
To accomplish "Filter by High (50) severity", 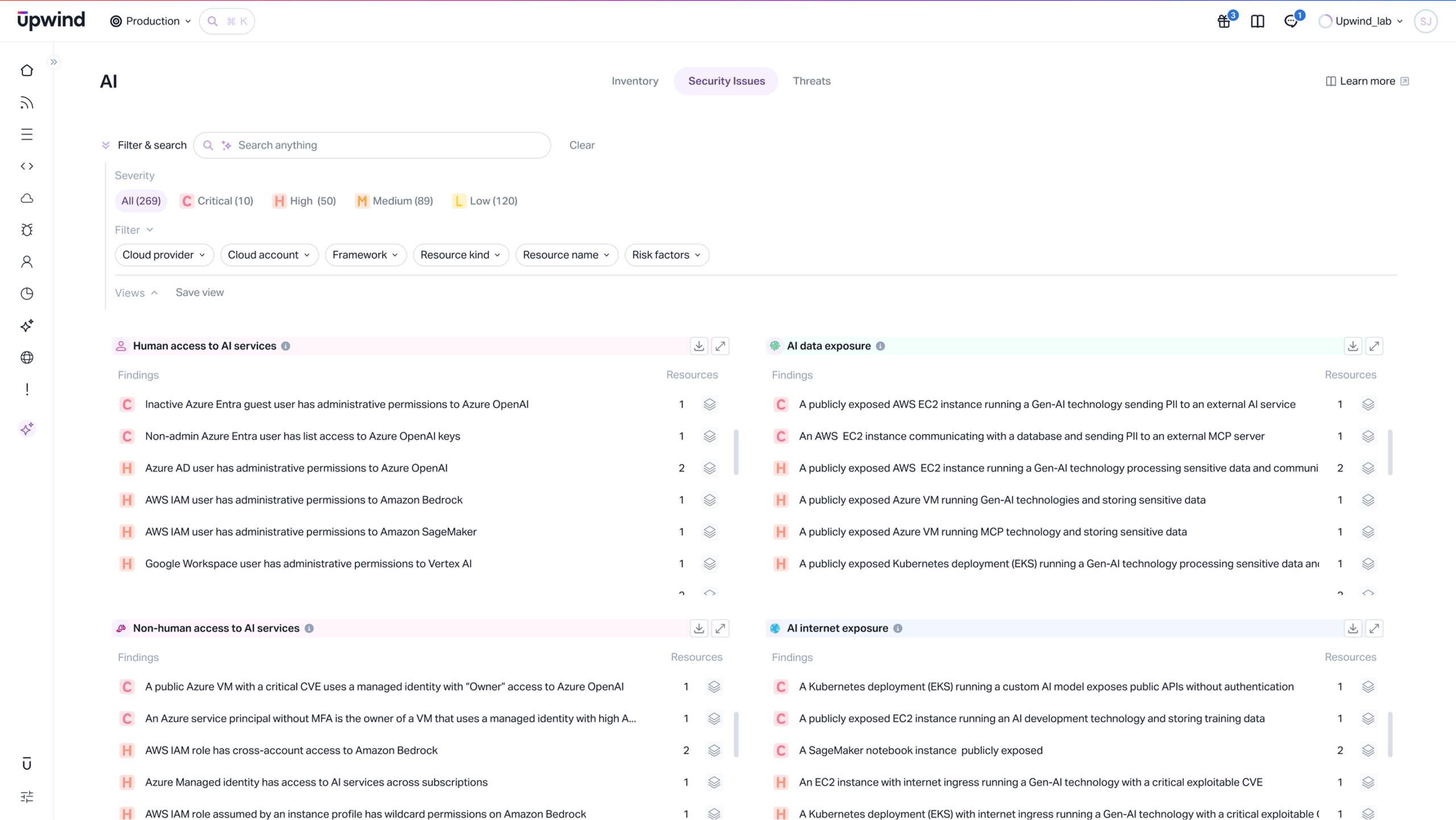I will coord(304,201).
